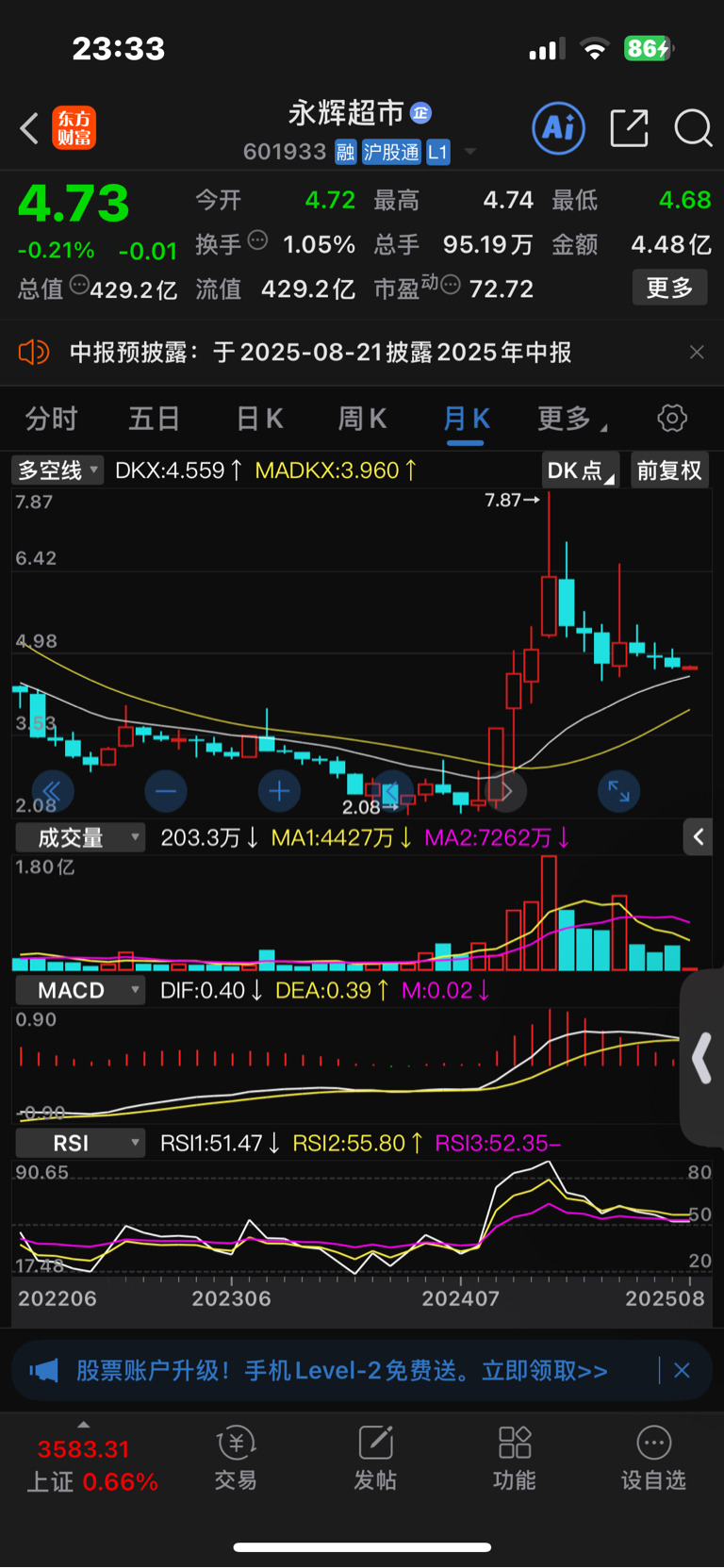Tap the back arrow icon
The height and width of the screenshot is (1568, 724).
coord(29,128)
